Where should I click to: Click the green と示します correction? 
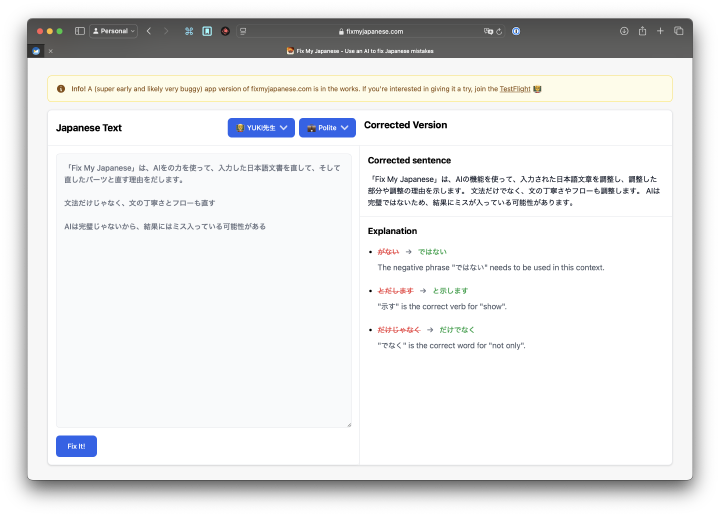pos(450,291)
